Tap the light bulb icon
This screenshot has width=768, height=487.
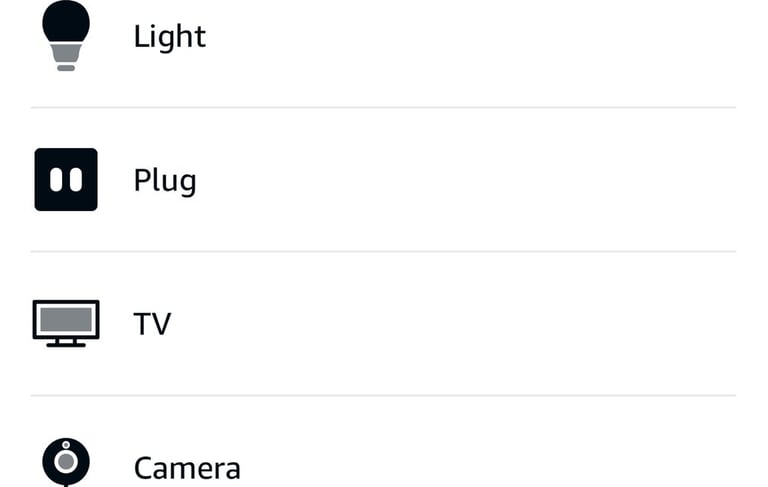tap(65, 36)
